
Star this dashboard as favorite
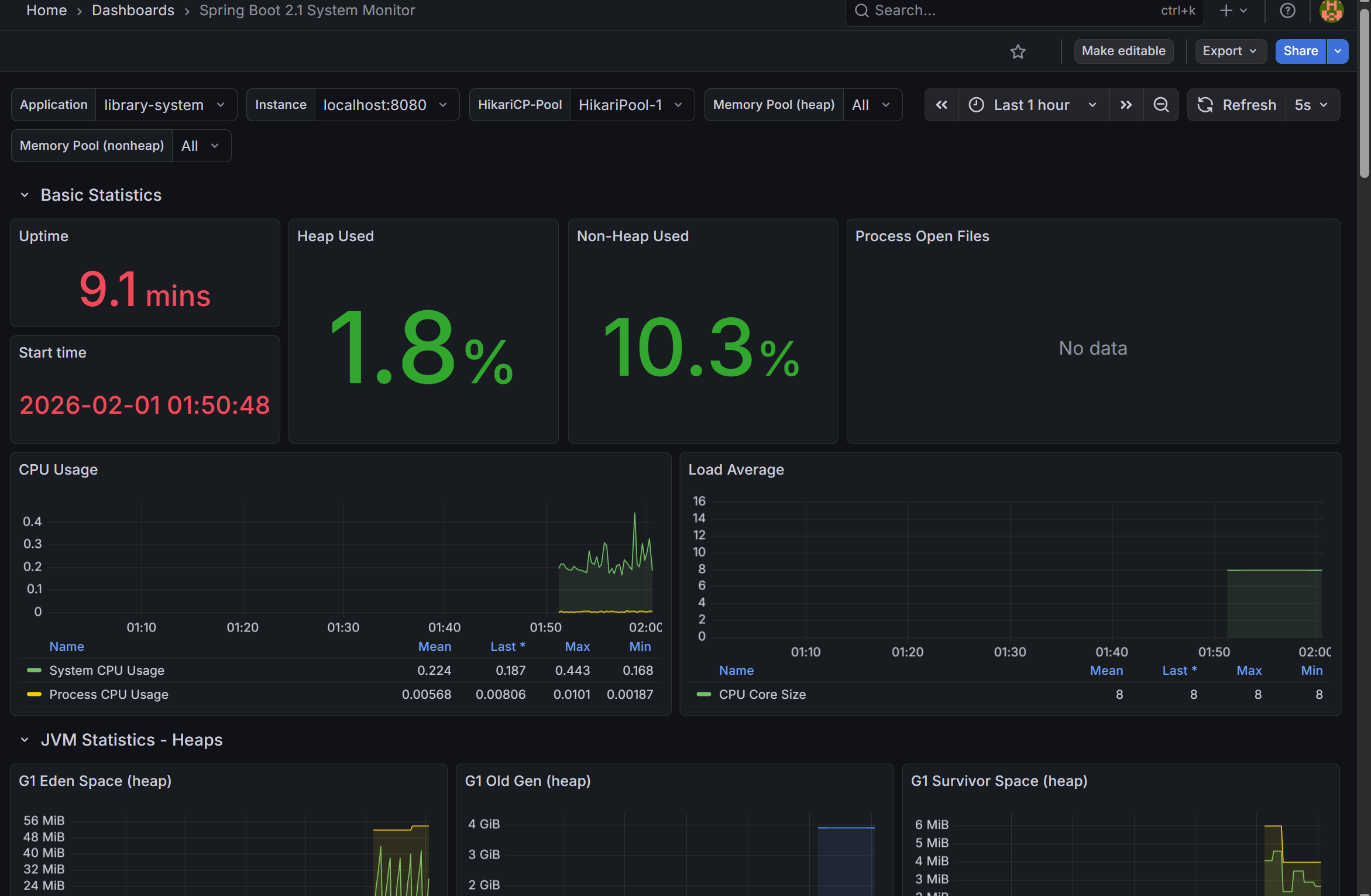[1018, 52]
